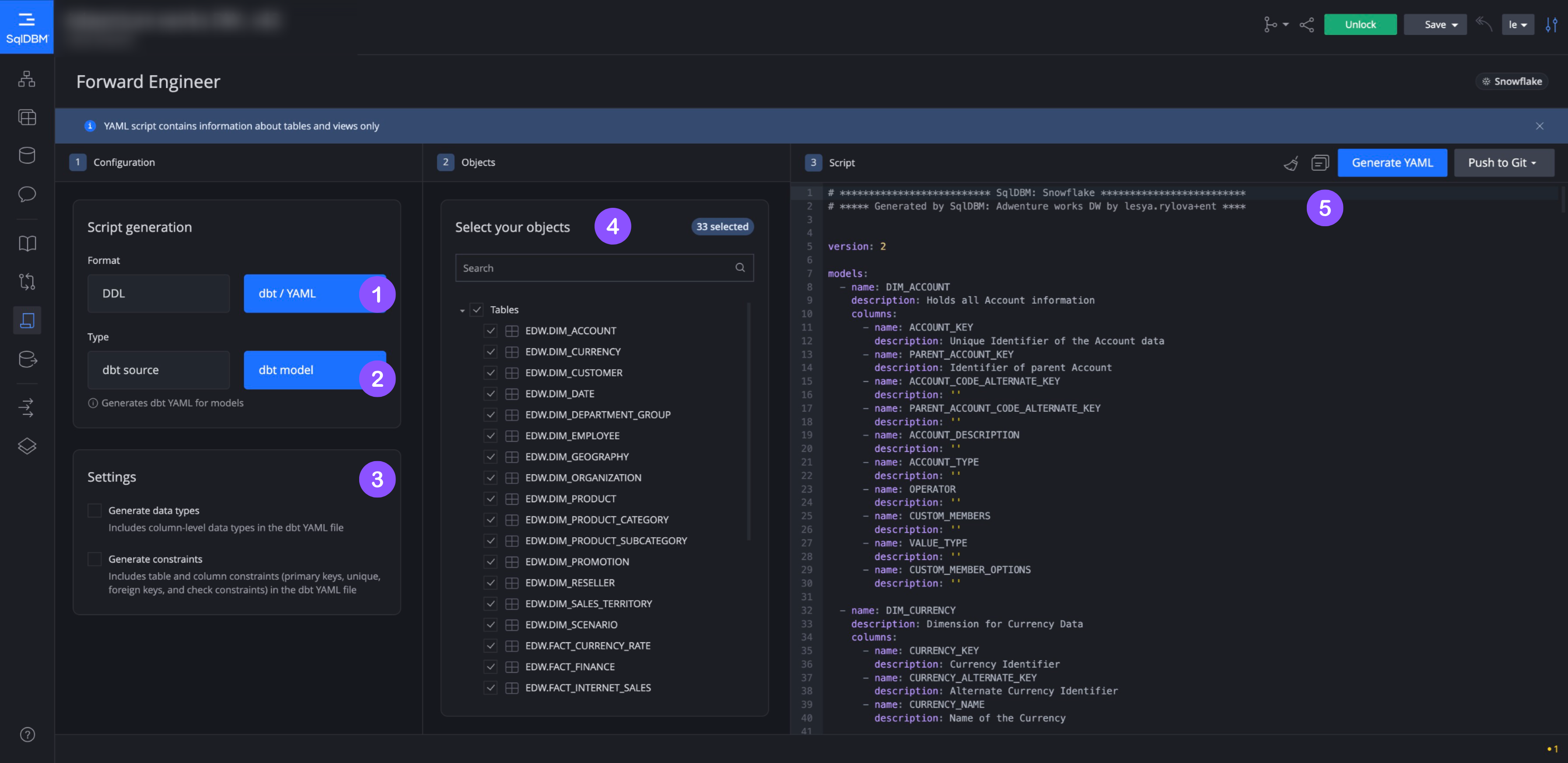This screenshot has height=763, width=1568.
Task: Click the objects Search field
Action: [x=604, y=268]
